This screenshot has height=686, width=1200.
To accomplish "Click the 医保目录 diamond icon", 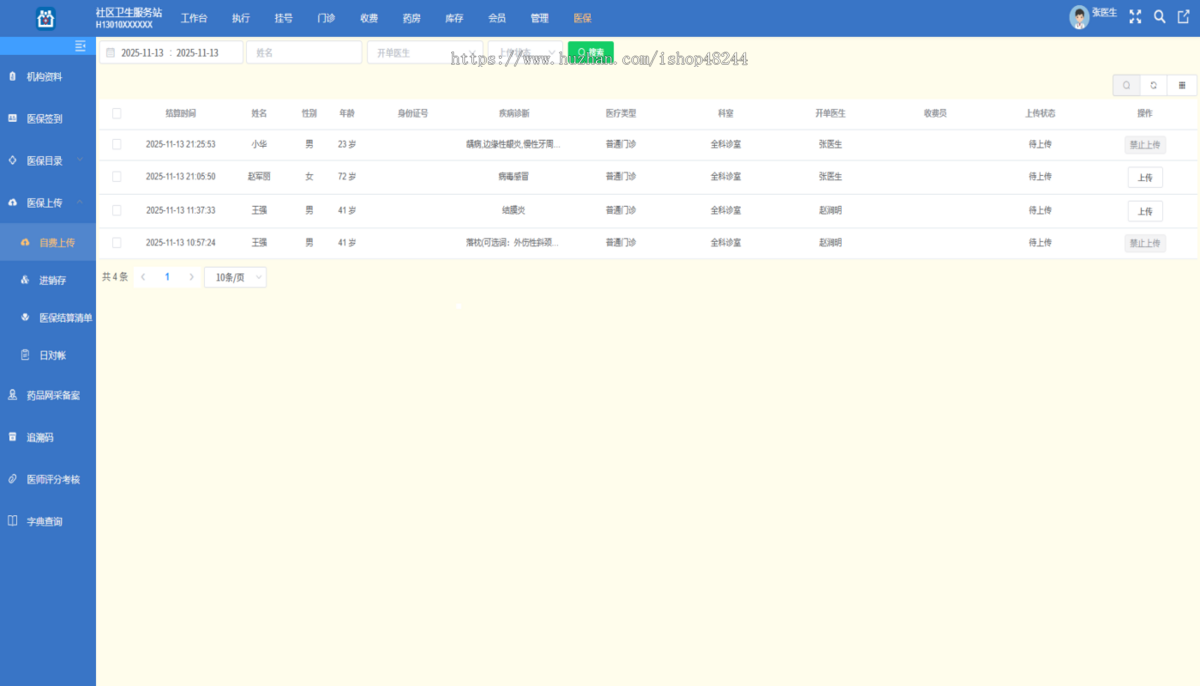I will 12,160.
